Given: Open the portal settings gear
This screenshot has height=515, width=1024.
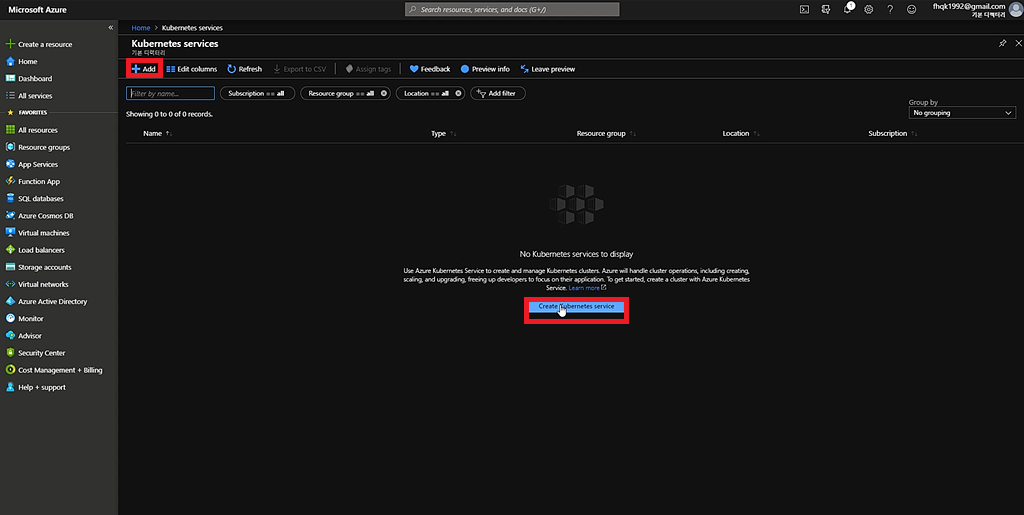Looking at the screenshot, I should (x=869, y=9).
